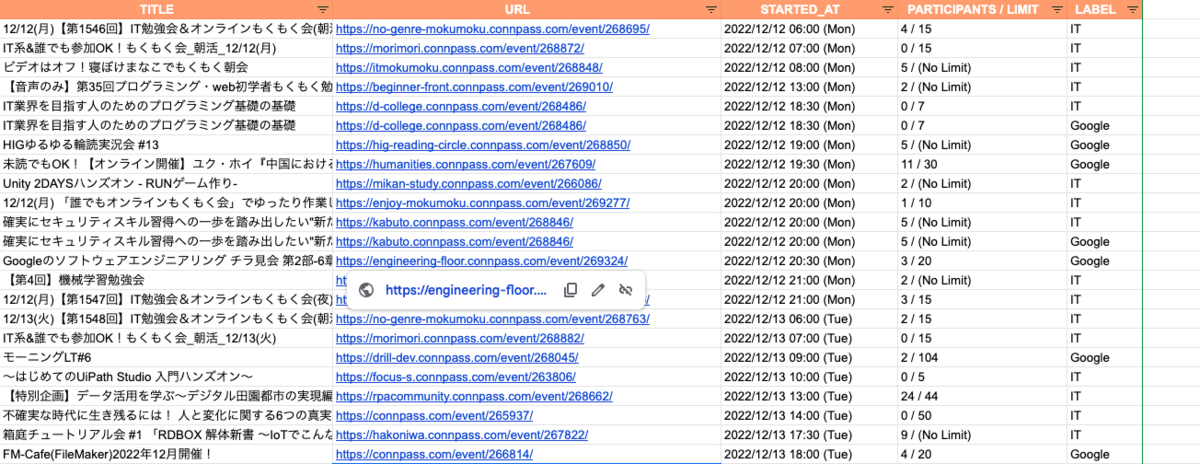Open the connpass.com event/265937 link
Image resolution: width=1200 pixels, height=464 pixels.
coord(434,415)
